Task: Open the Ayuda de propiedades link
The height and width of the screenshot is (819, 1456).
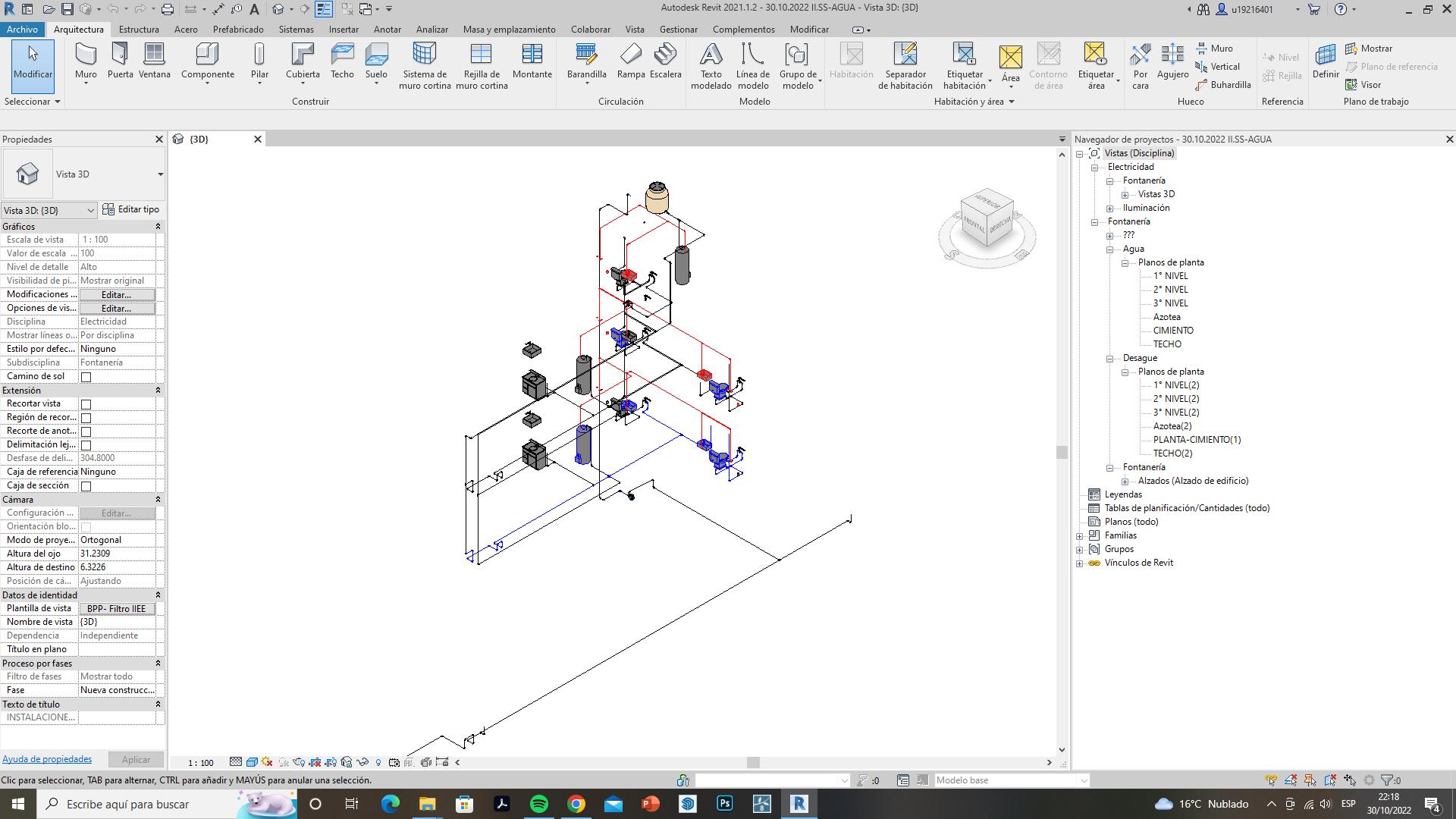Action: [47, 759]
